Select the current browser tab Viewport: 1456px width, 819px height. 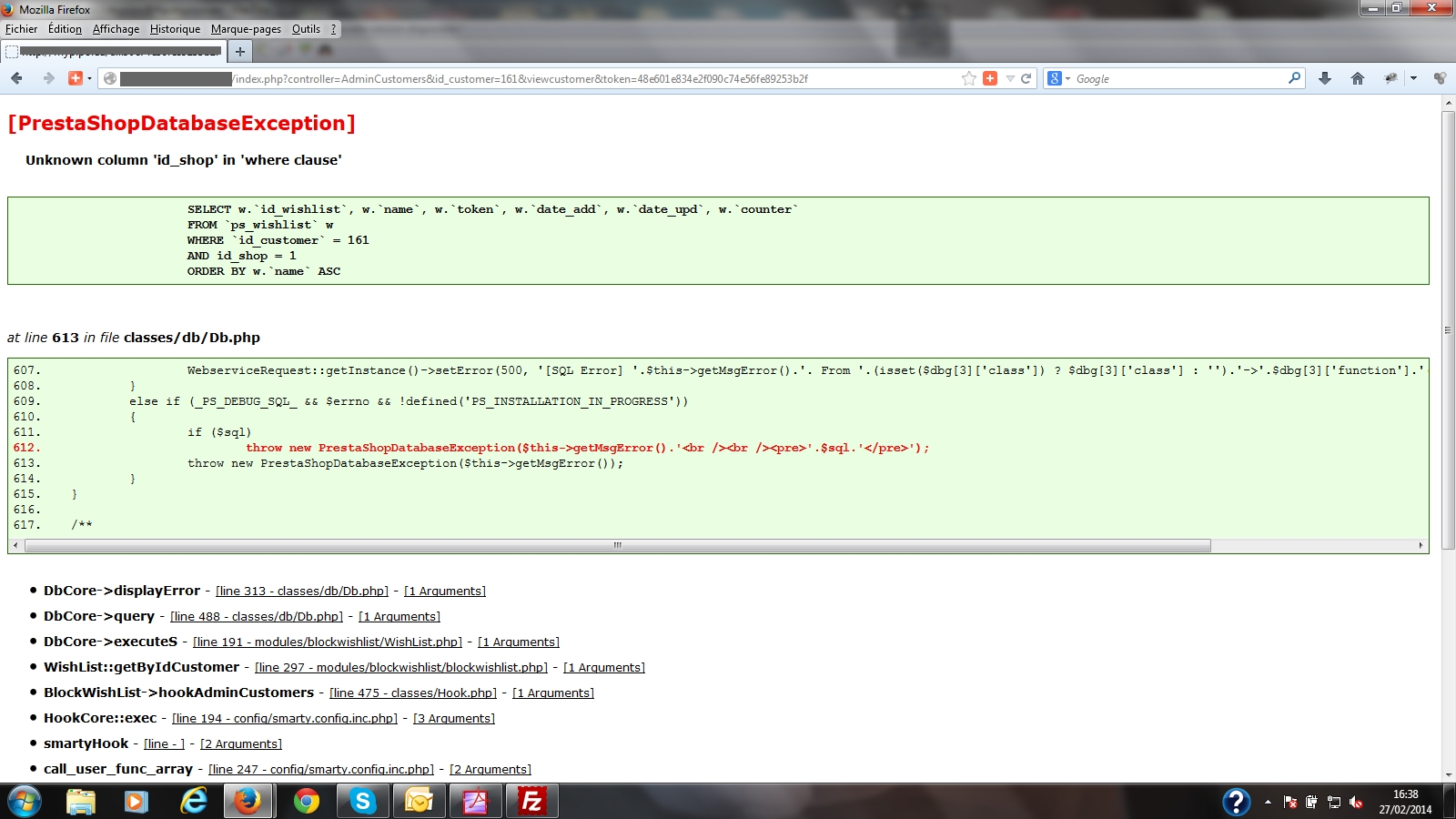(113, 51)
